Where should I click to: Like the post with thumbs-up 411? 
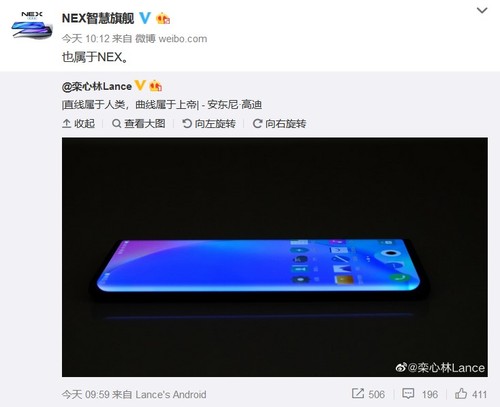tap(471, 394)
